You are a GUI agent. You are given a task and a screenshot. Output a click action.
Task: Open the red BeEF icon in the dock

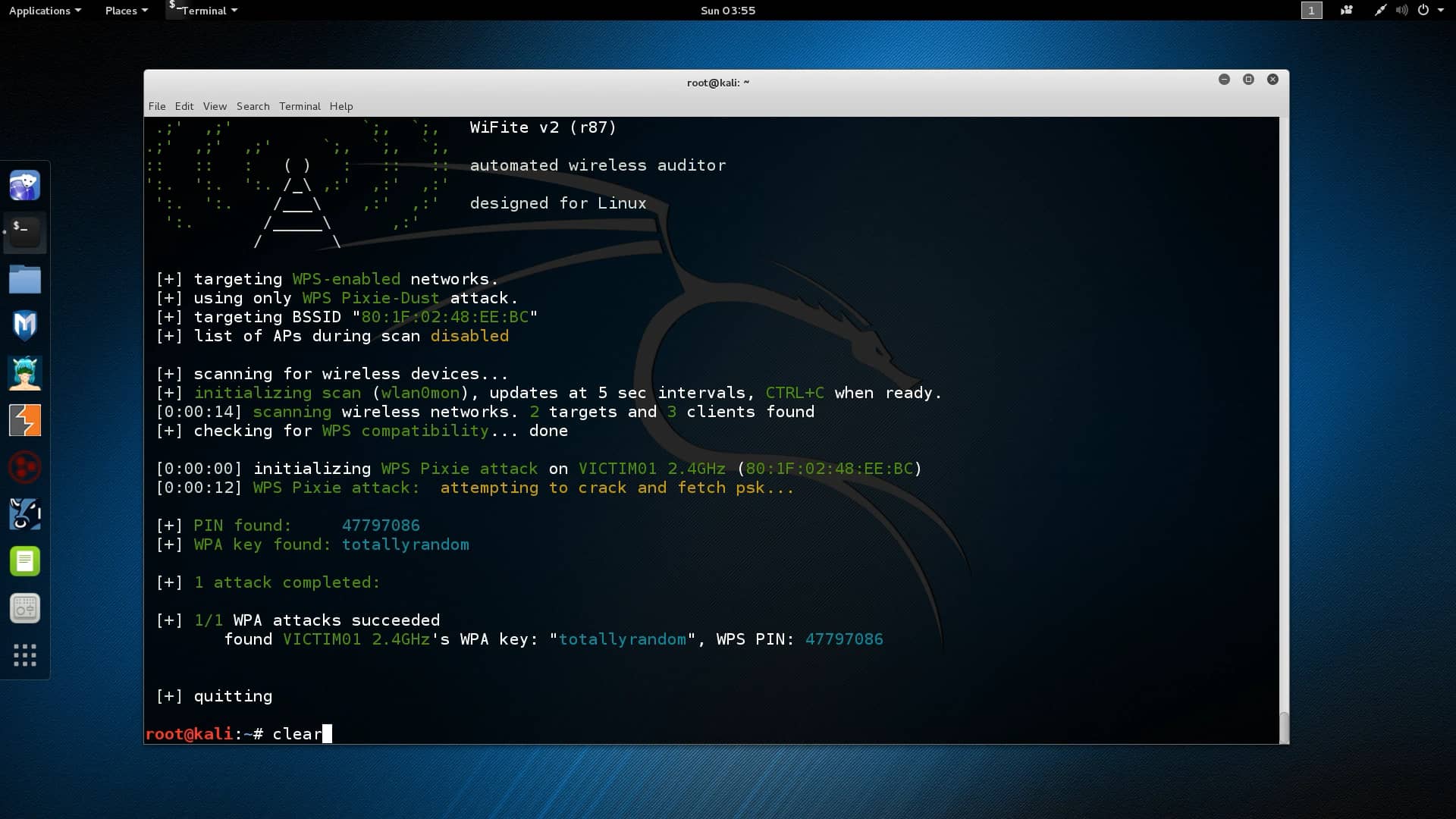click(x=25, y=468)
